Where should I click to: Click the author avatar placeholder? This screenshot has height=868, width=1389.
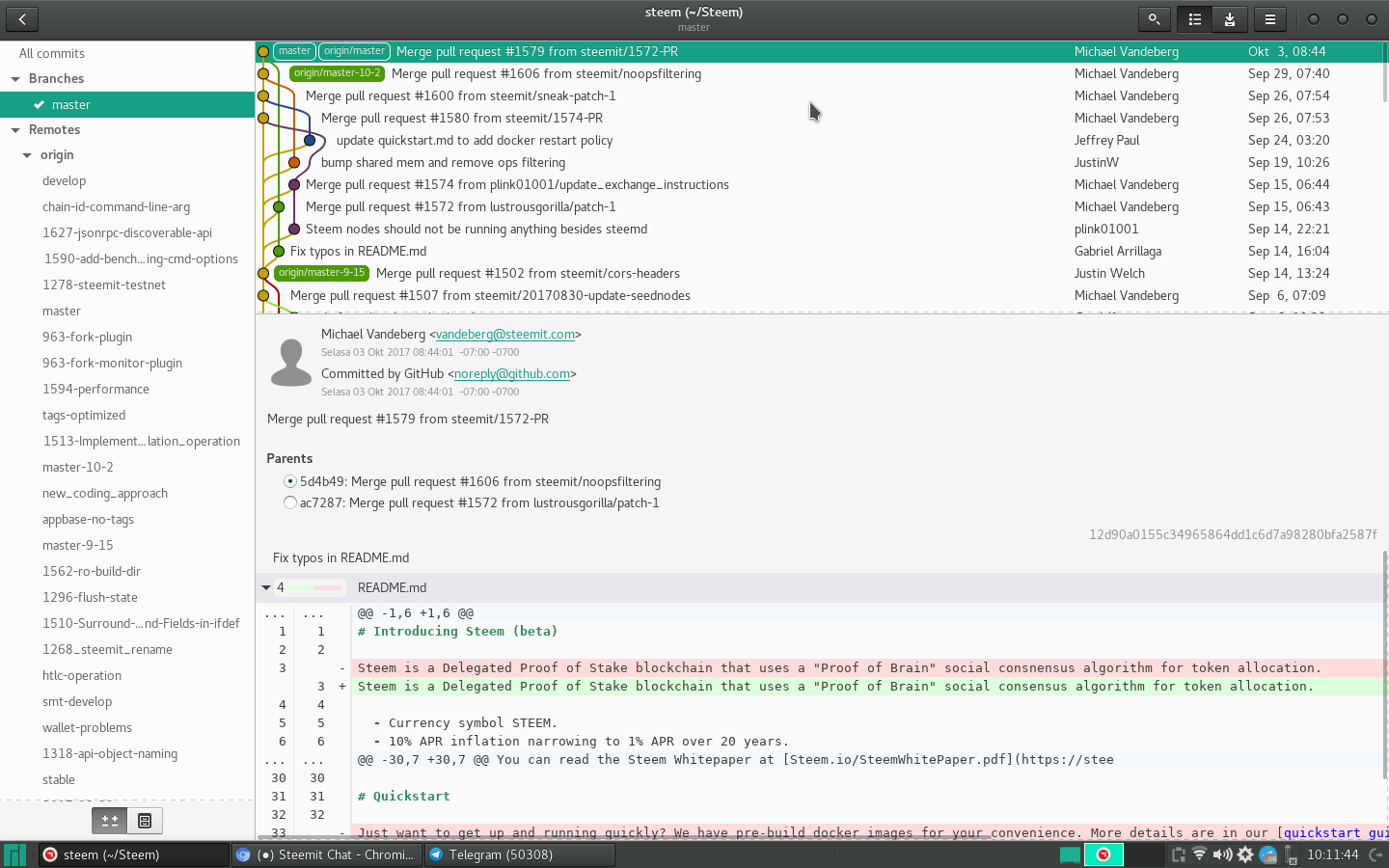[291, 362]
